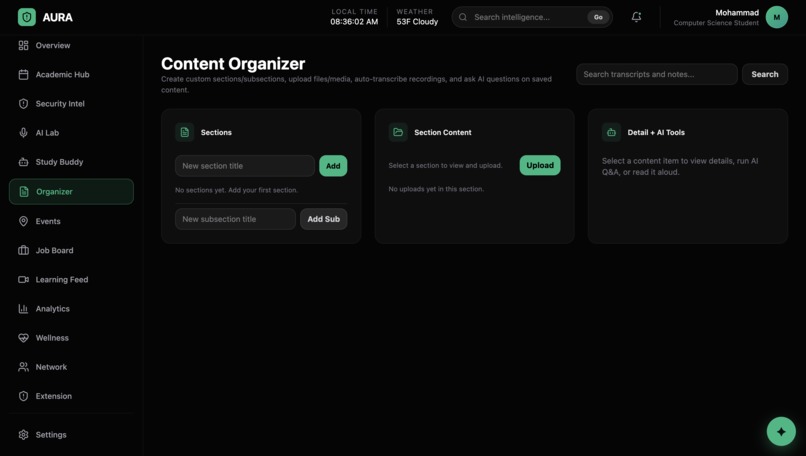Open the profile avatar labeled M

(777, 17)
